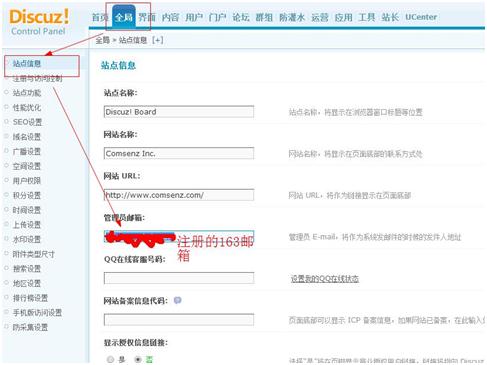487x365 pixels.
Task: Open the UCenter navigation tab
Action: 421,17
